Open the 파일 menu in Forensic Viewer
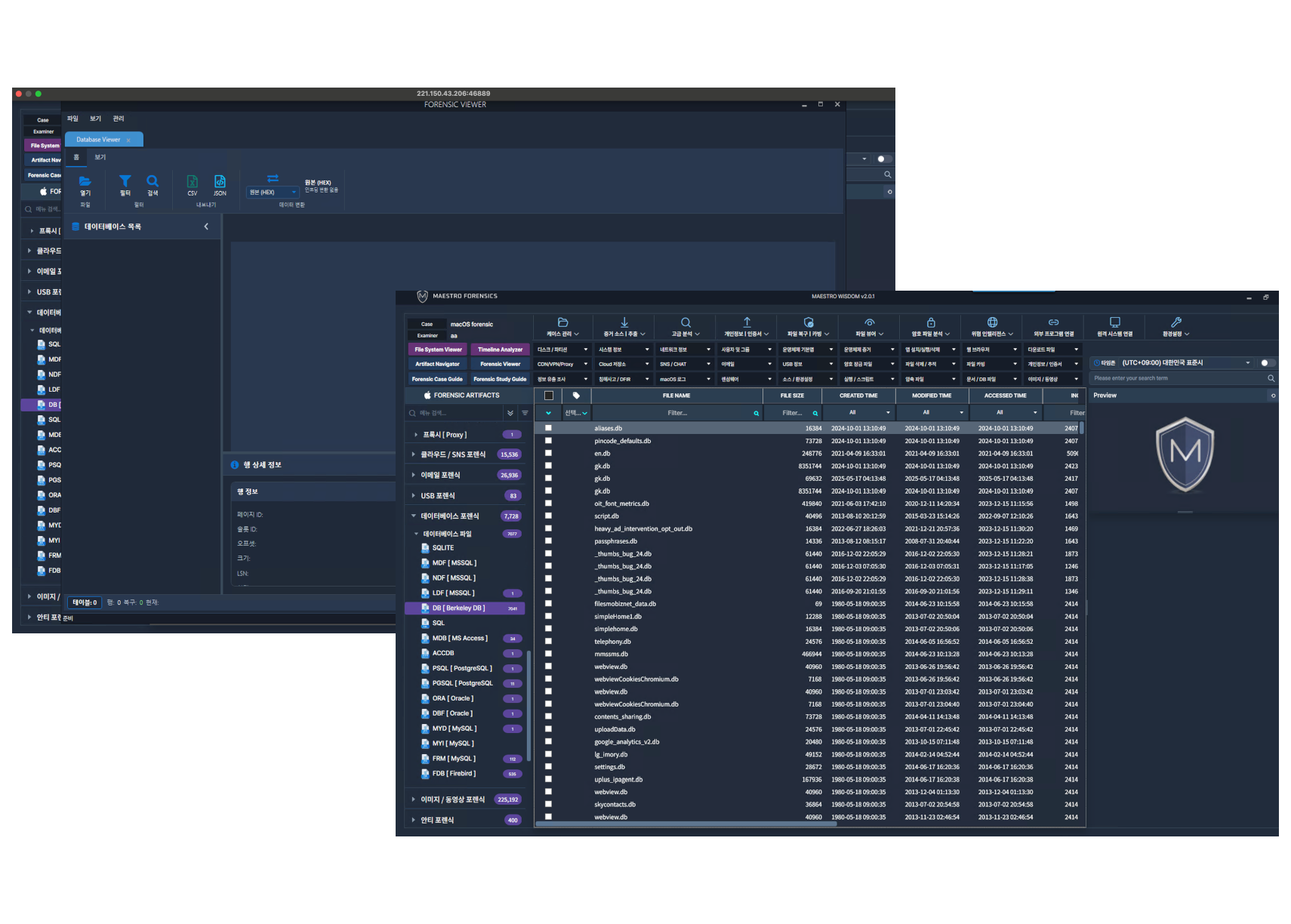1291x924 pixels. tap(72, 119)
